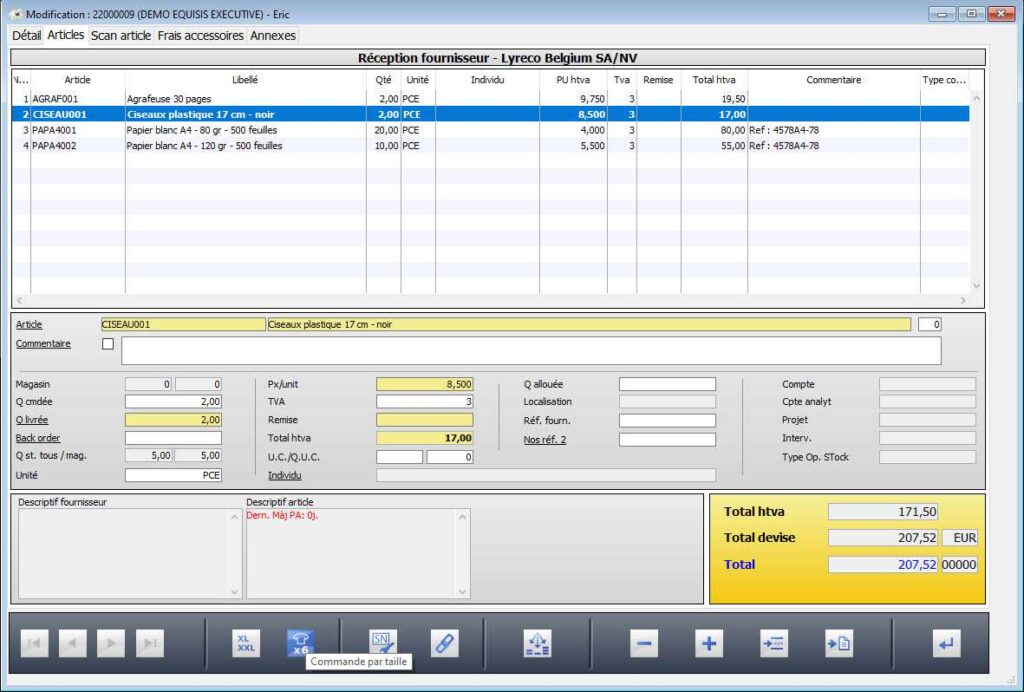Click the Commentaire column header

(833, 80)
